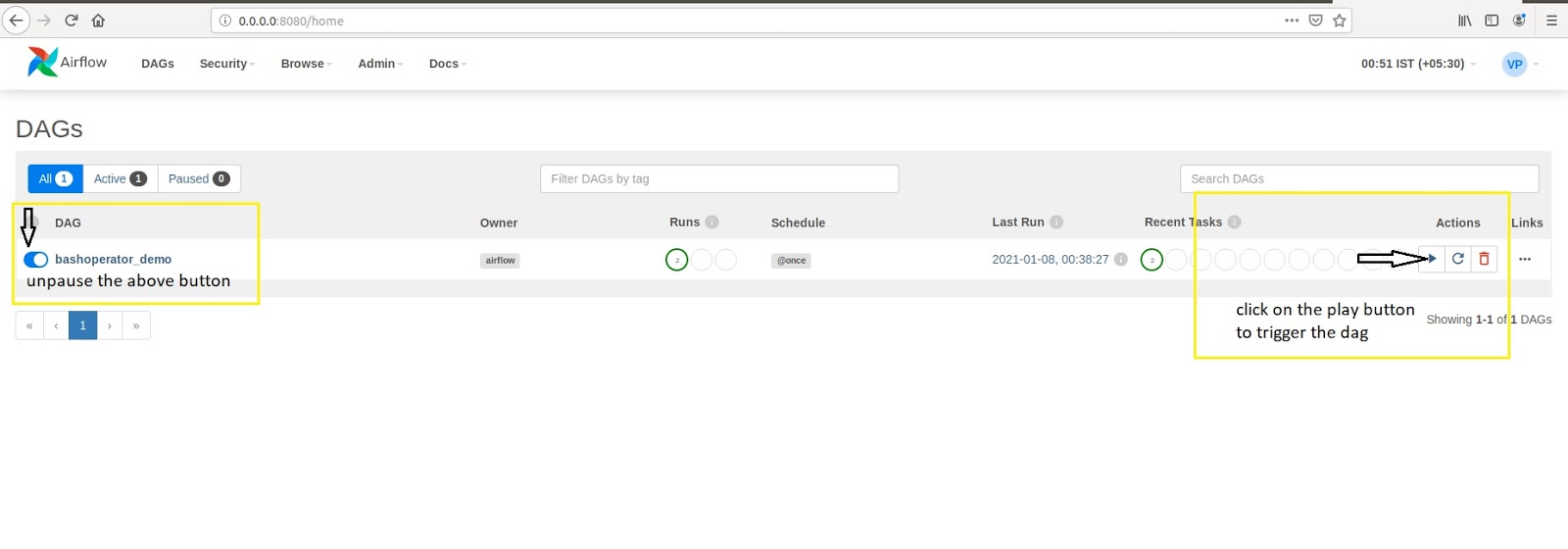Click the red delete DAG trash icon
This screenshot has width=1568, height=549.
click(1484, 259)
